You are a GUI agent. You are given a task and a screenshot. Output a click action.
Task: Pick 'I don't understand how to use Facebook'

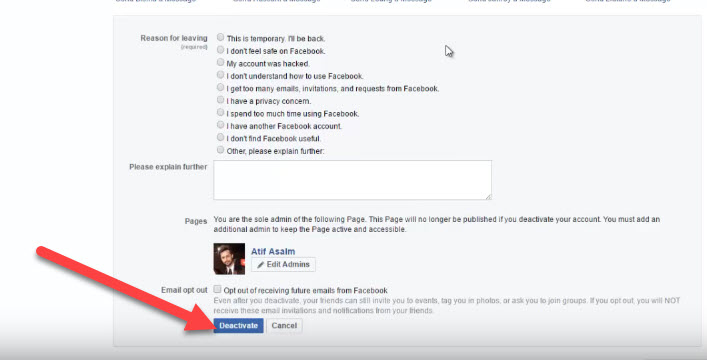pyautogui.click(x=220, y=74)
